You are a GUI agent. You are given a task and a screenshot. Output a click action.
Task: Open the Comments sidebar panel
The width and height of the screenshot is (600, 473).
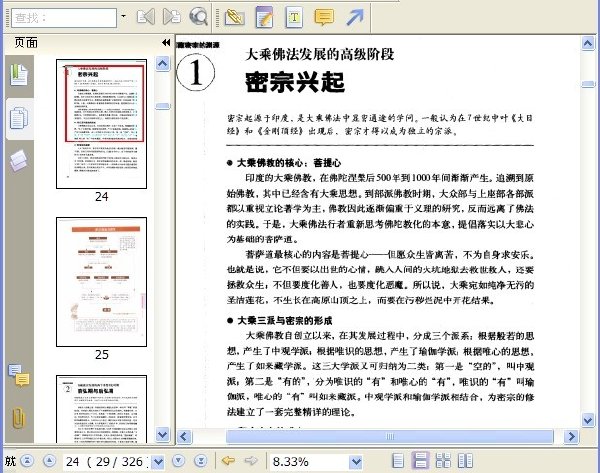click(19, 376)
